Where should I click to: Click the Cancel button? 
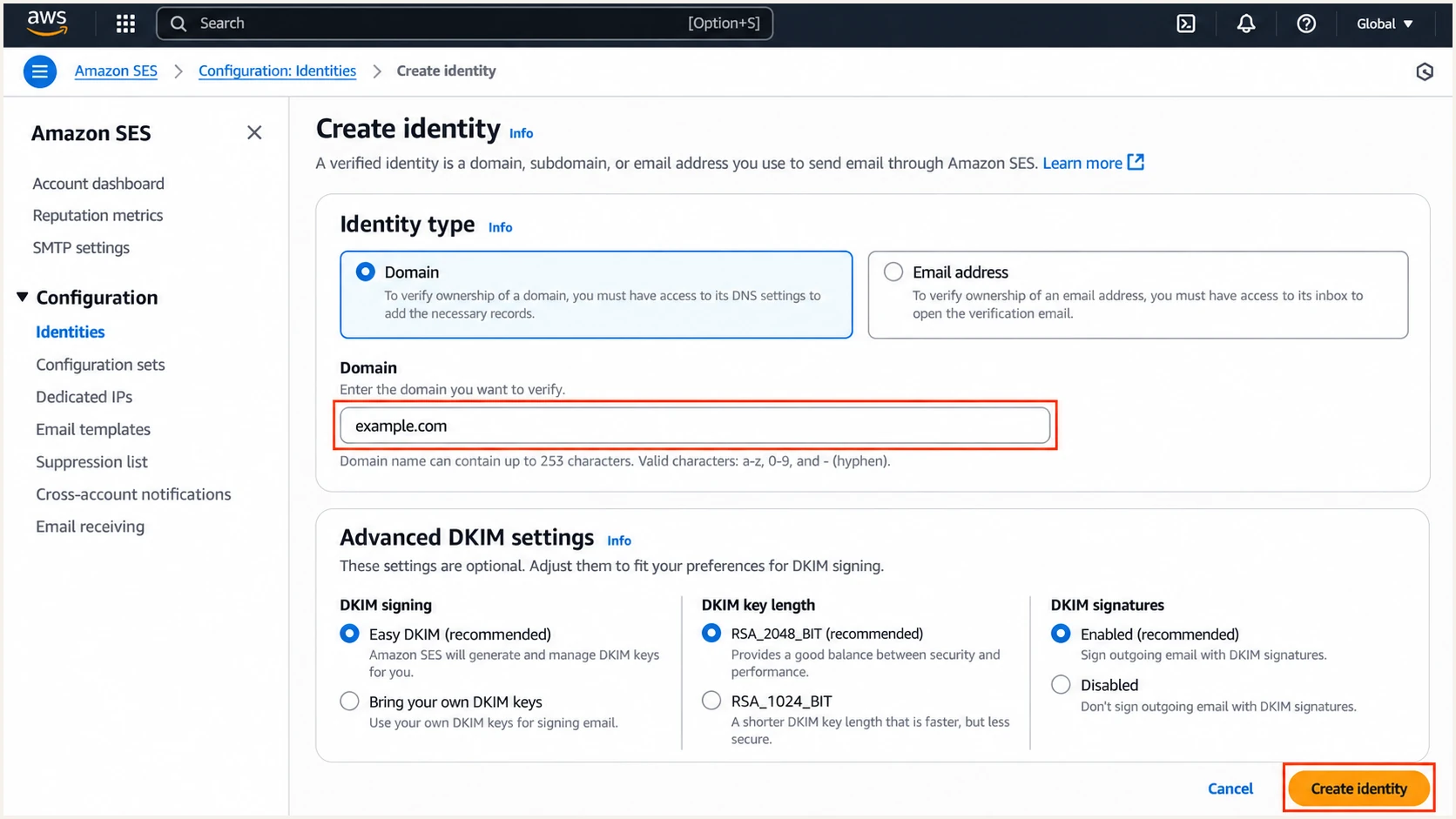coord(1230,789)
